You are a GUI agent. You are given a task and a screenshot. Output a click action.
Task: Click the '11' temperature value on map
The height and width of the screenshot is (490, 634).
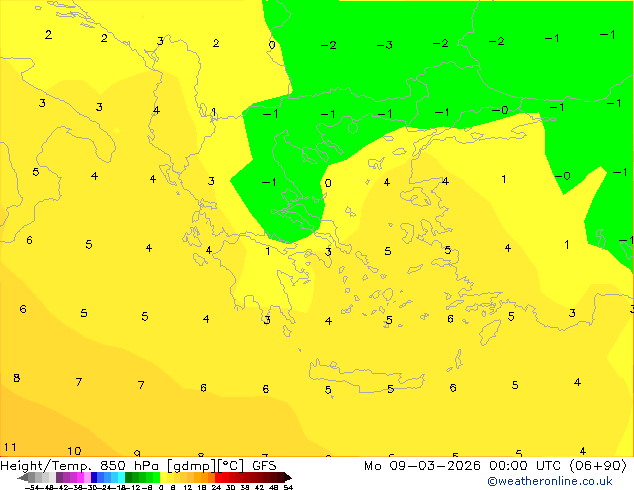pyautogui.click(x=10, y=447)
